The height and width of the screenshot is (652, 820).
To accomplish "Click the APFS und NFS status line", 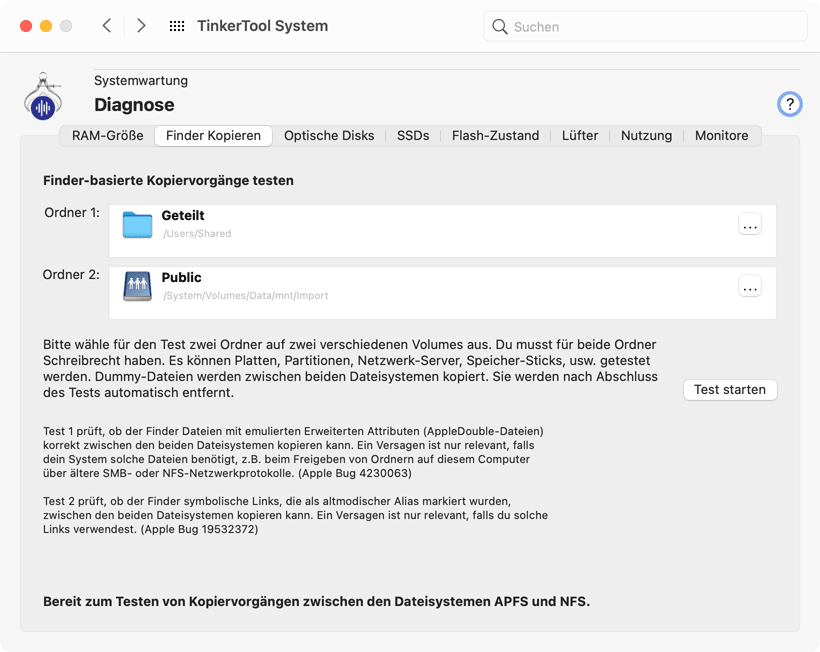I will [x=316, y=601].
